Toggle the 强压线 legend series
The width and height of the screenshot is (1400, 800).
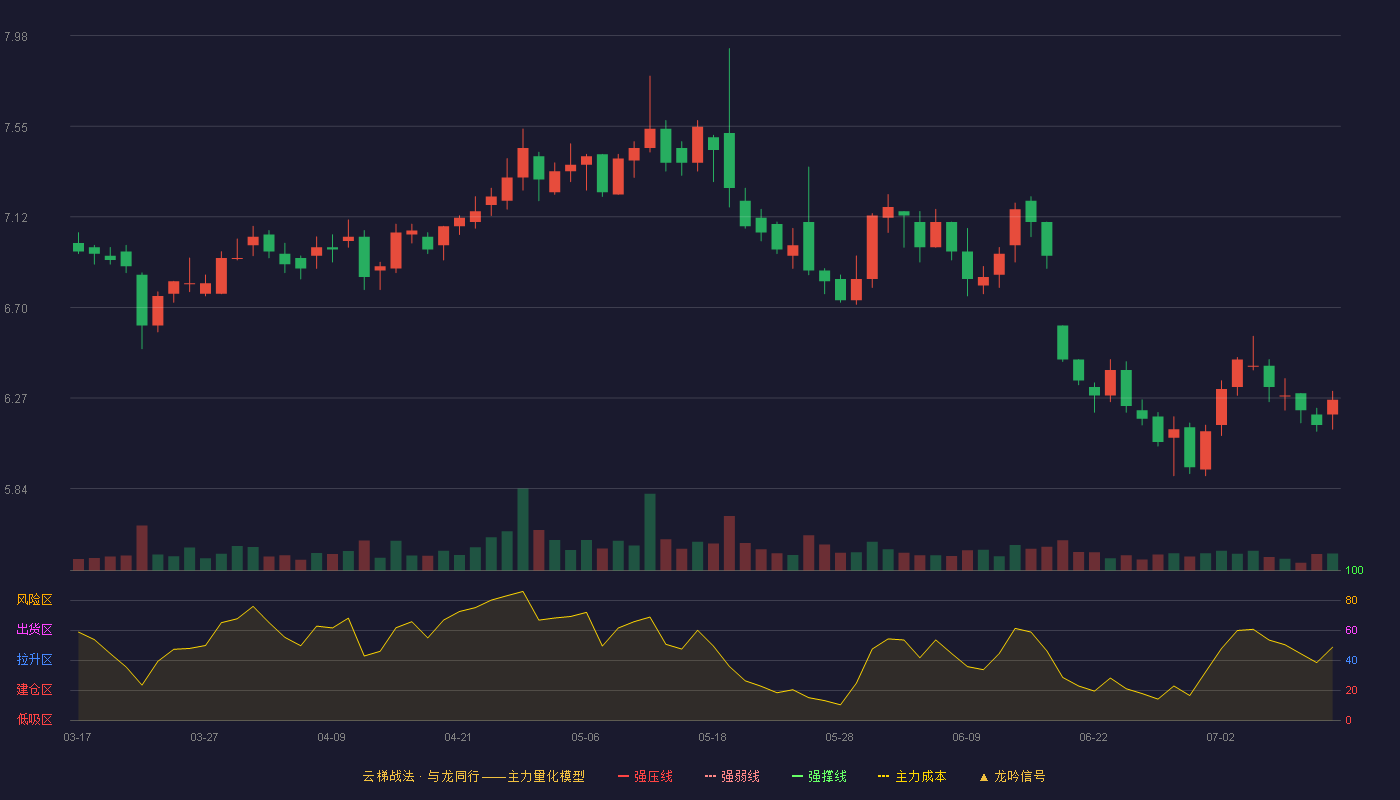point(645,776)
